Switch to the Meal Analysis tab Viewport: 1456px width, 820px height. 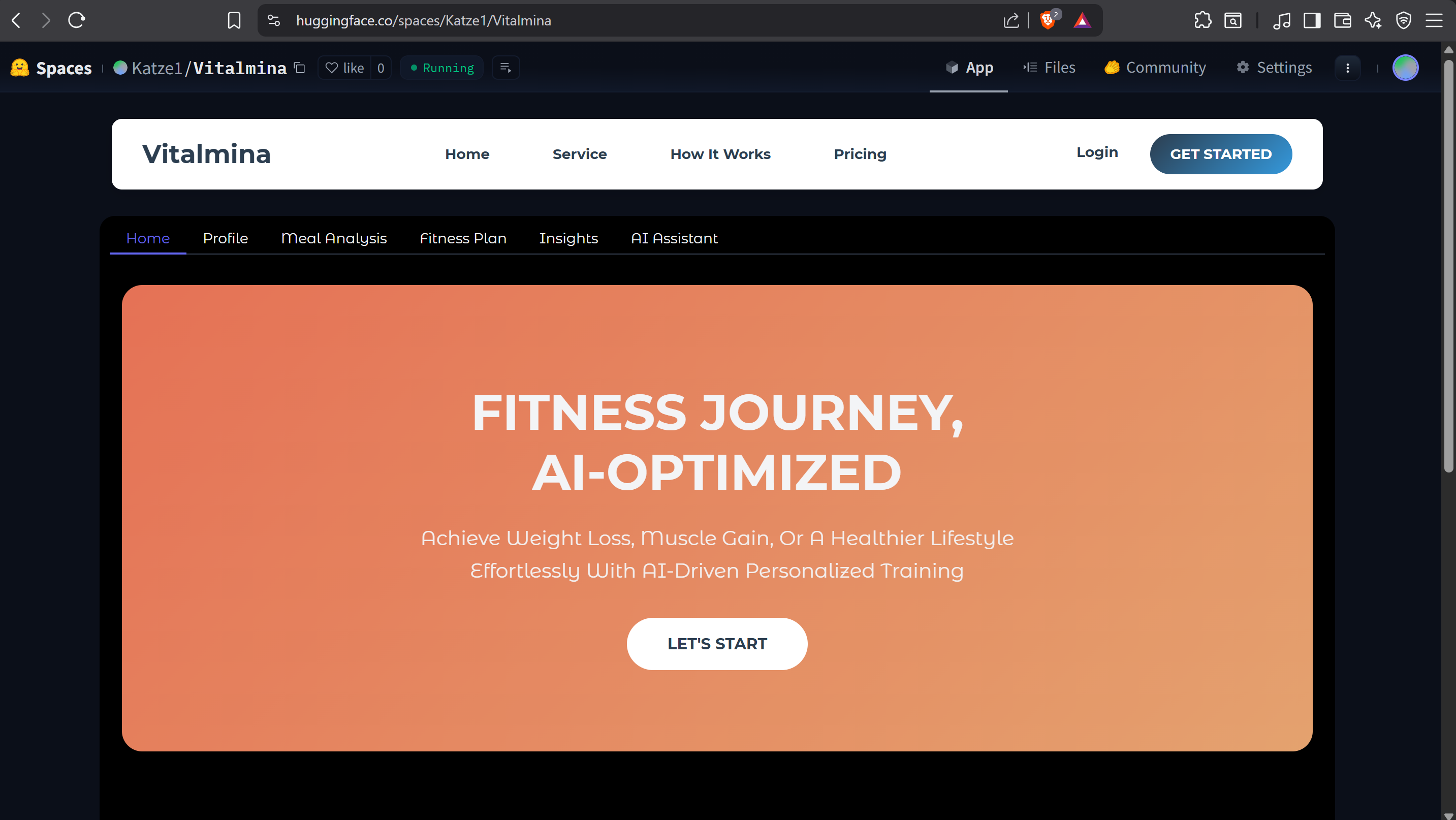(334, 238)
